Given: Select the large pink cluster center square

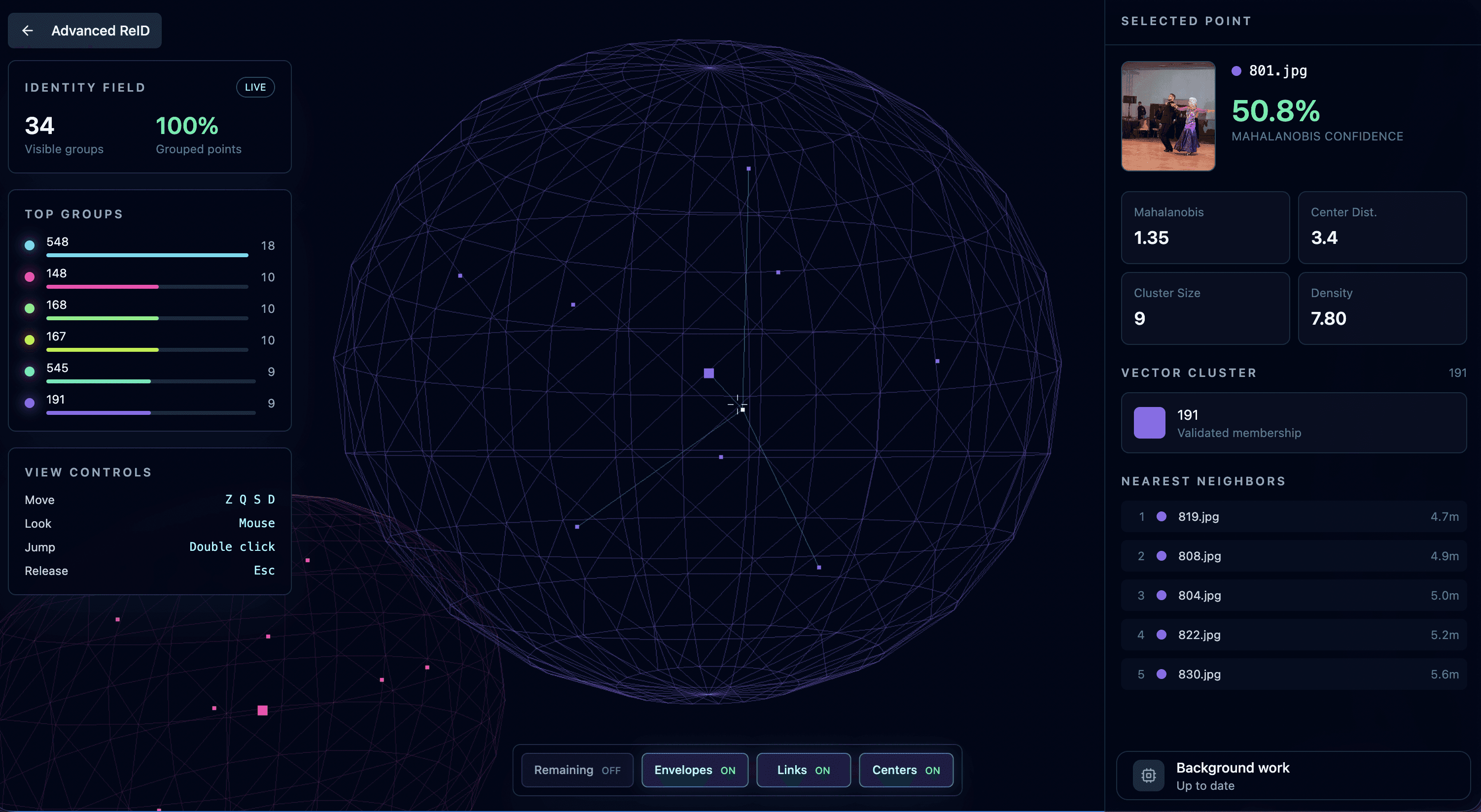Looking at the screenshot, I should point(263,710).
